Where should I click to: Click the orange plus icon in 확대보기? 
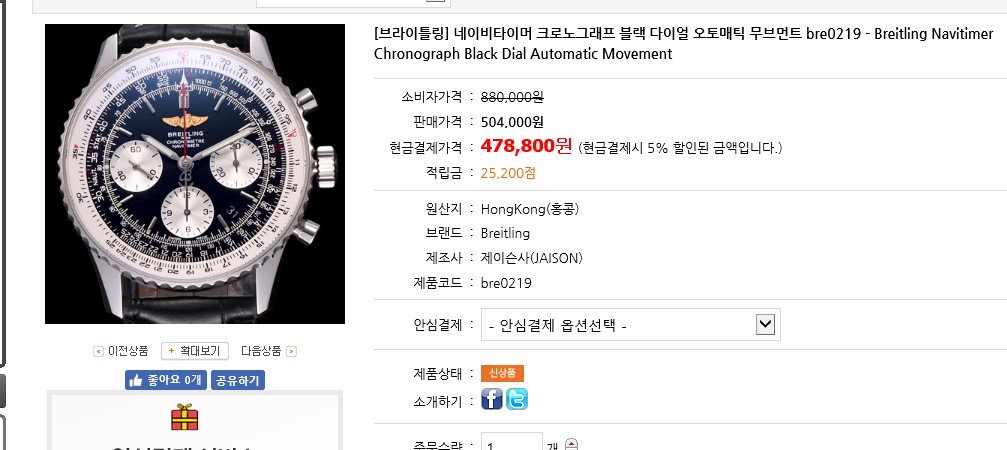pyautogui.click(x=171, y=351)
